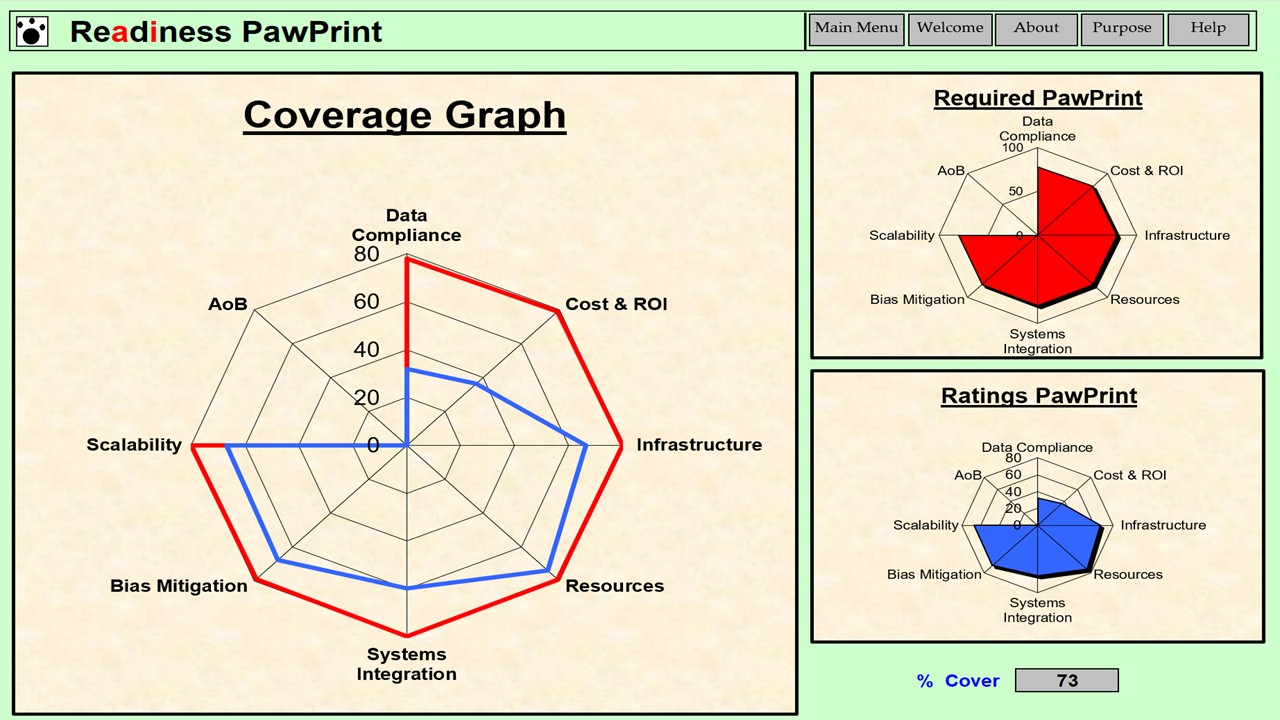Click Infrastructure label in Required PawPrint
1280x720 pixels.
pos(1187,236)
